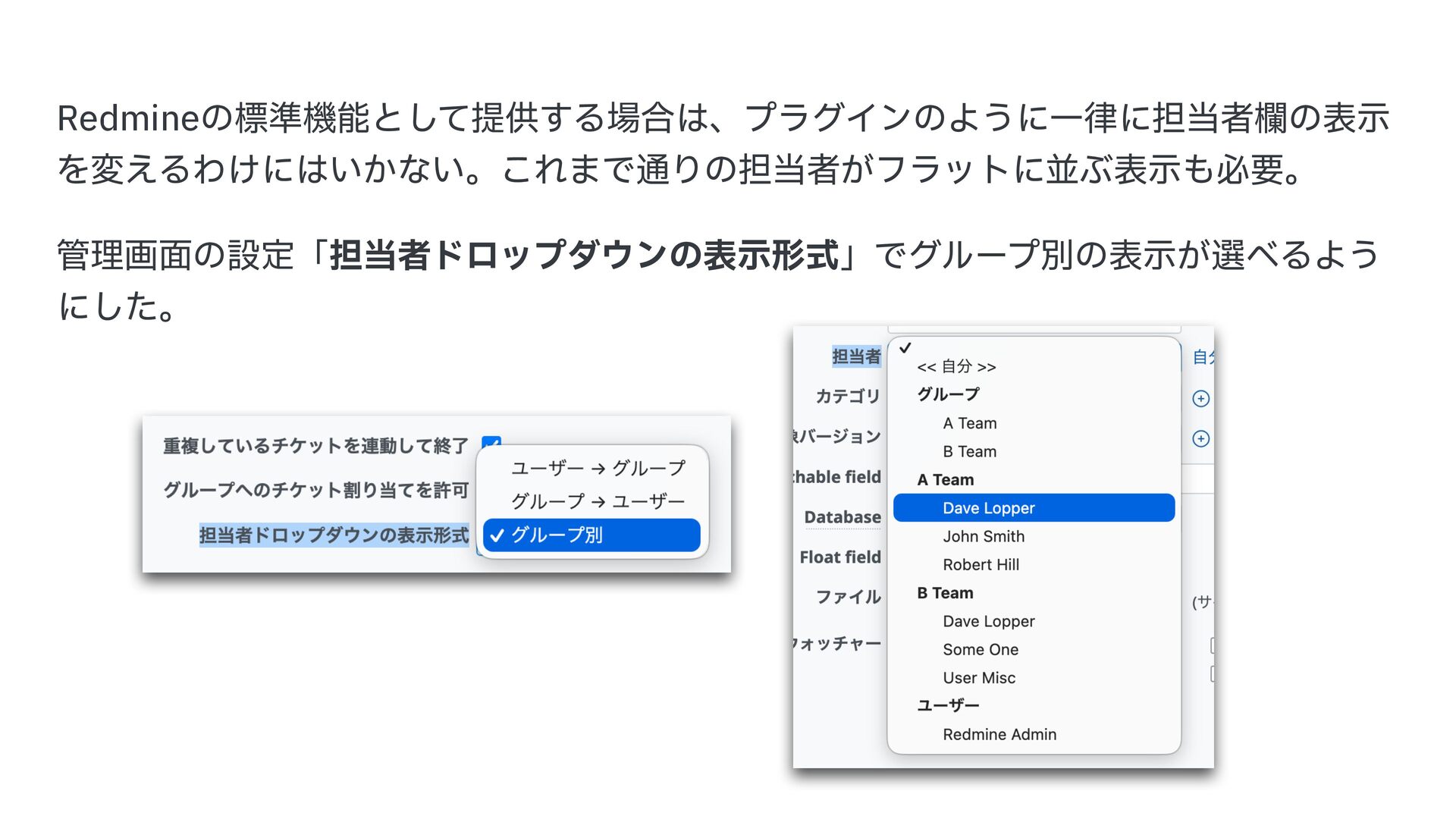Choose グループ → ユーザー from the dropdown

click(x=598, y=501)
